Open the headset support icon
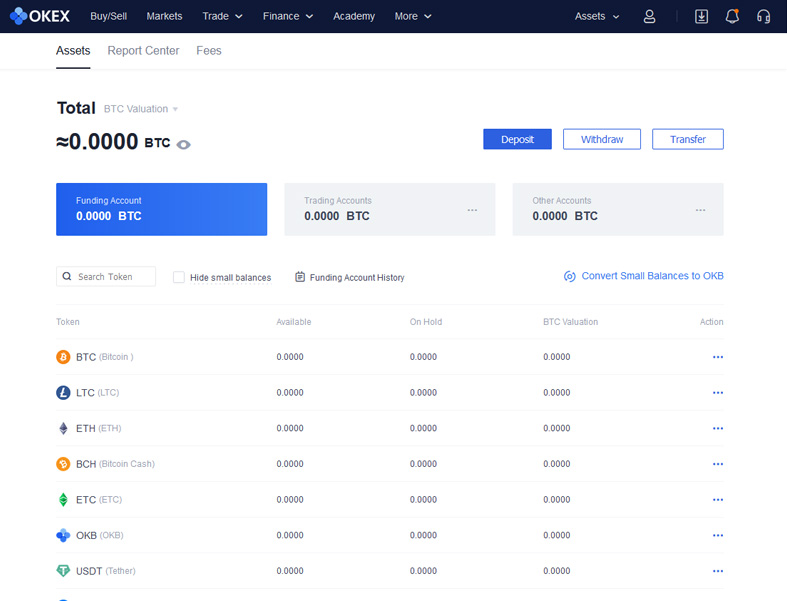The width and height of the screenshot is (787, 601). point(763,17)
